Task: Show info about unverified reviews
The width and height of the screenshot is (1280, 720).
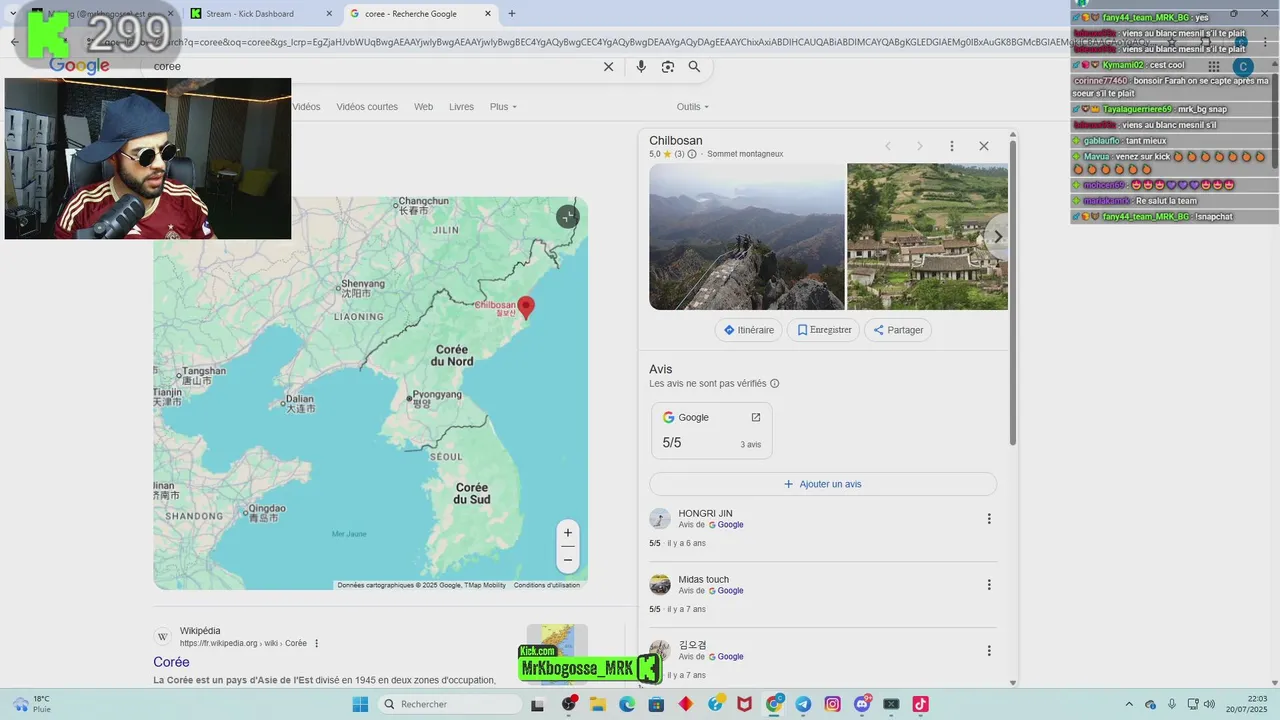Action: click(775, 384)
